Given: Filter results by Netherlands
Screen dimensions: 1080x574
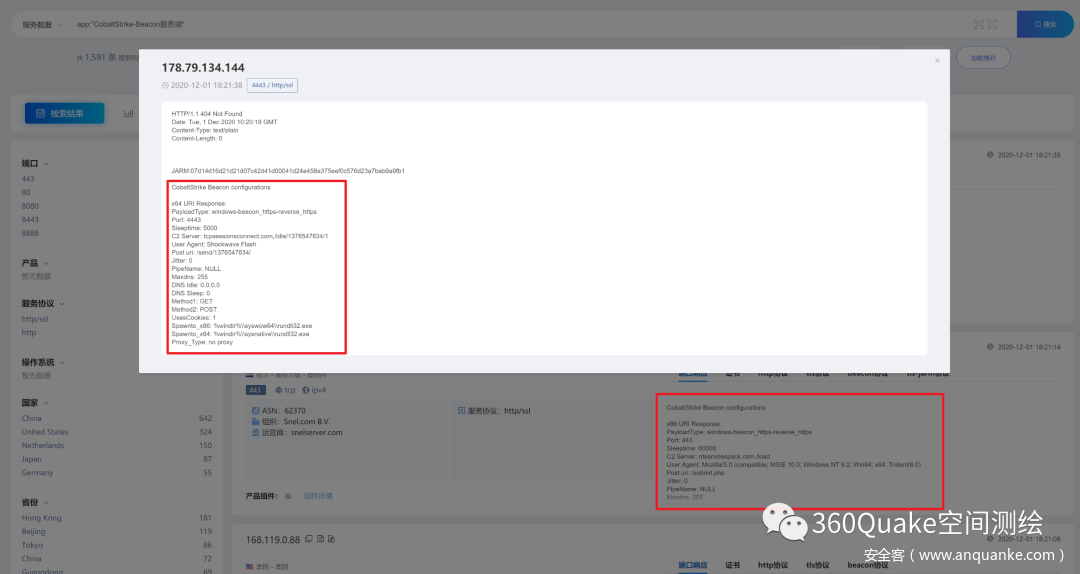Looking at the screenshot, I should click(43, 445).
